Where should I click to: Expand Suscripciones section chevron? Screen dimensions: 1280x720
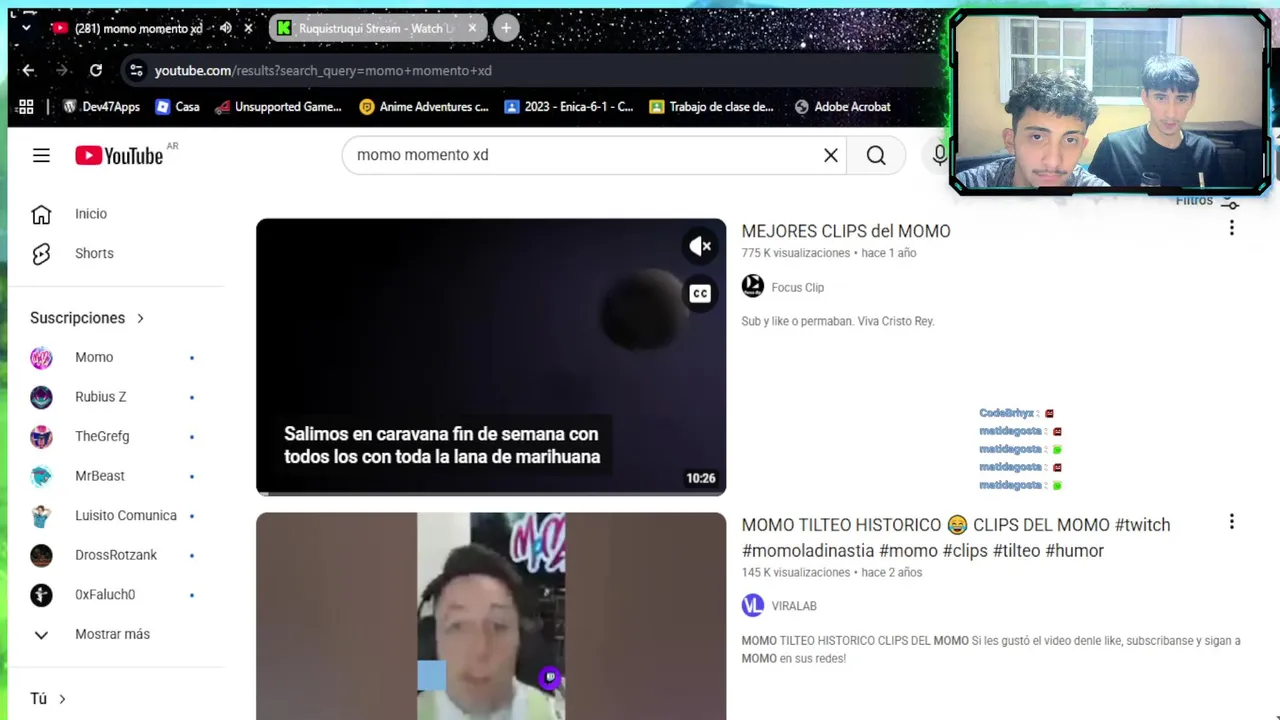pyautogui.click(x=140, y=318)
